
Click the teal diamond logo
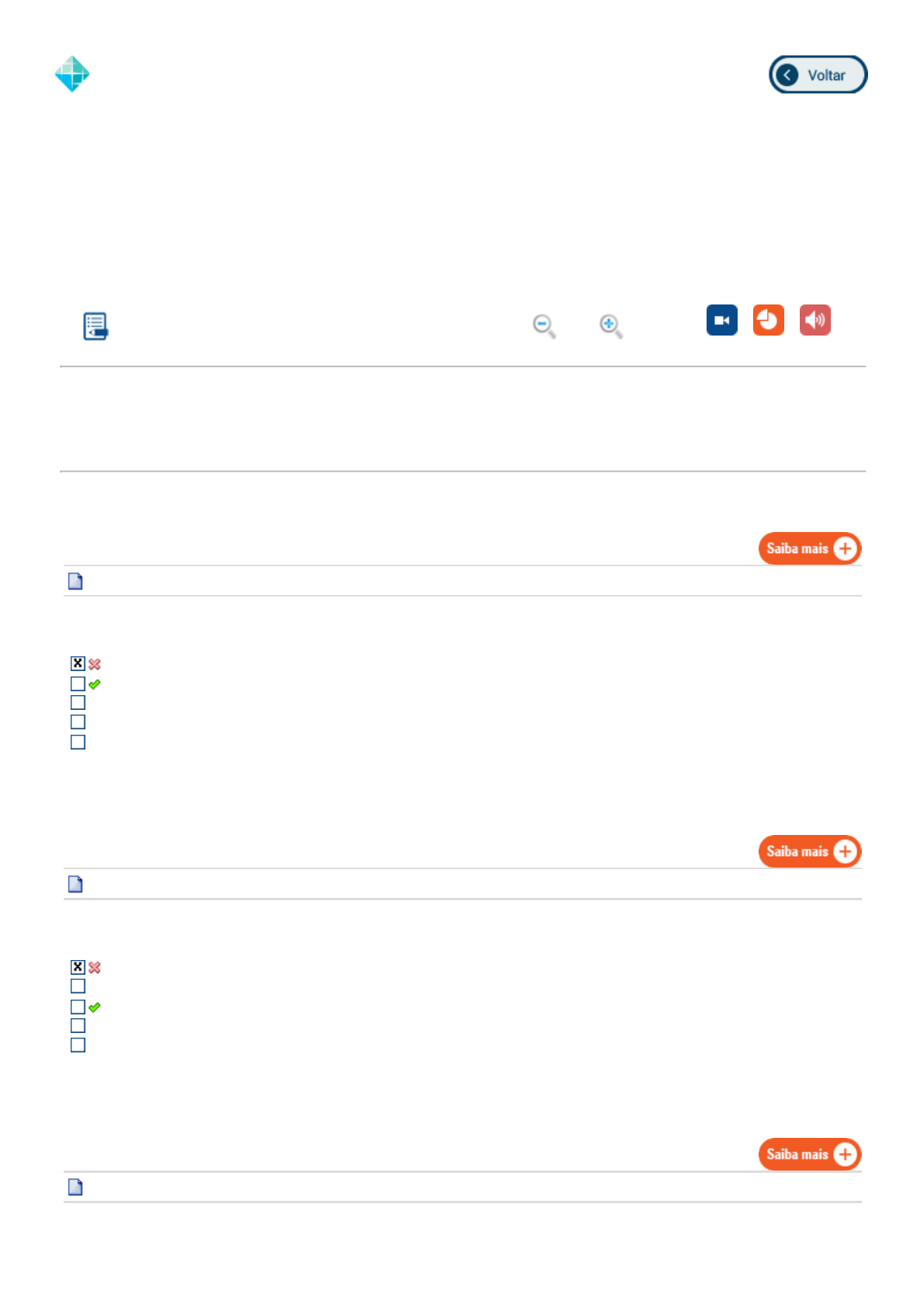coord(72,74)
